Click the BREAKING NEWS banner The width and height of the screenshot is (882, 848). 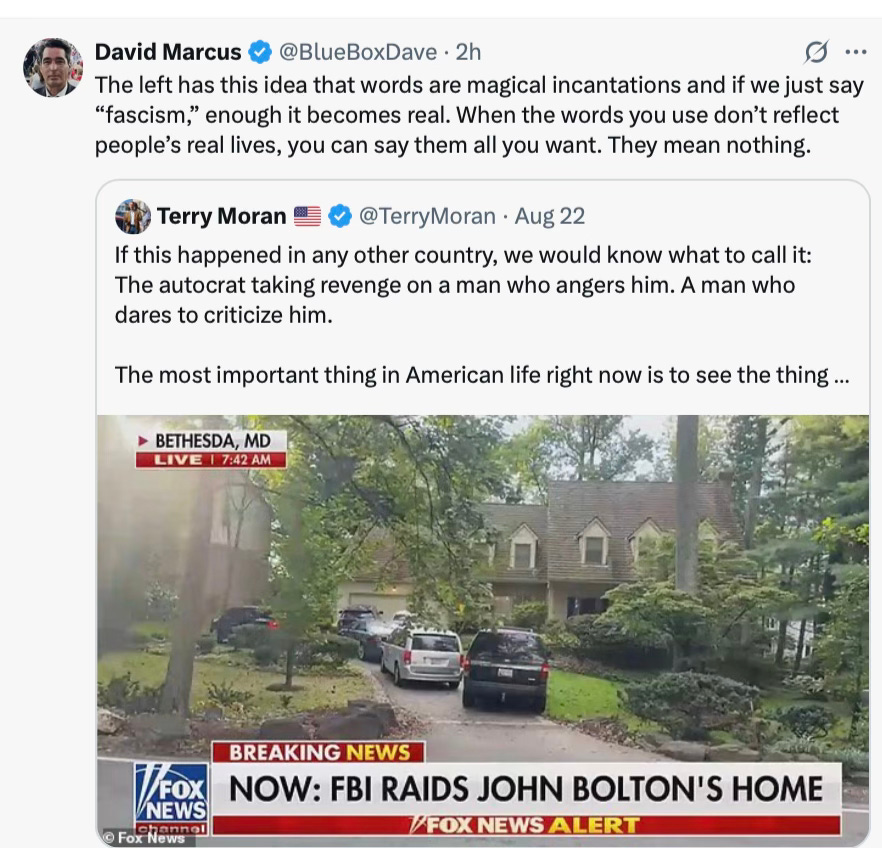point(318,752)
